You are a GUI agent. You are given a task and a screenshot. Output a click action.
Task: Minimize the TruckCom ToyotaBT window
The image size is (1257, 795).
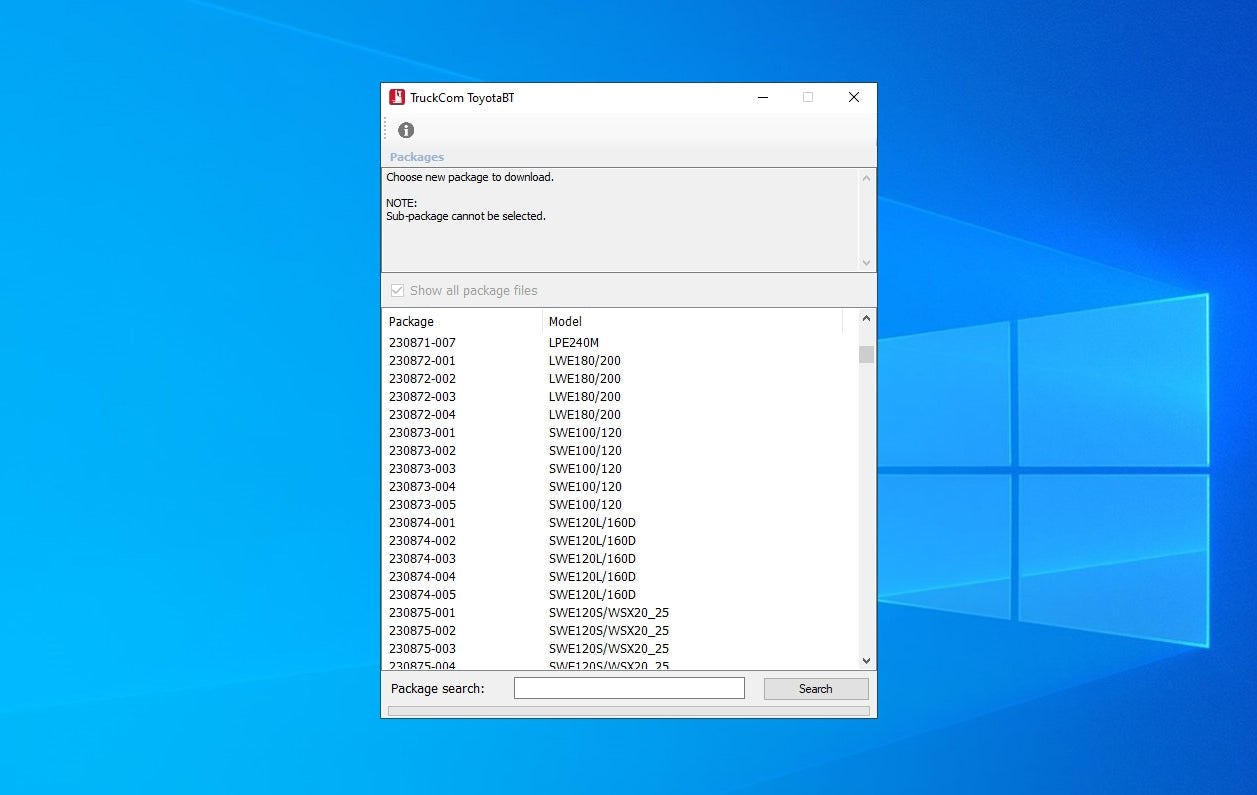click(x=763, y=98)
